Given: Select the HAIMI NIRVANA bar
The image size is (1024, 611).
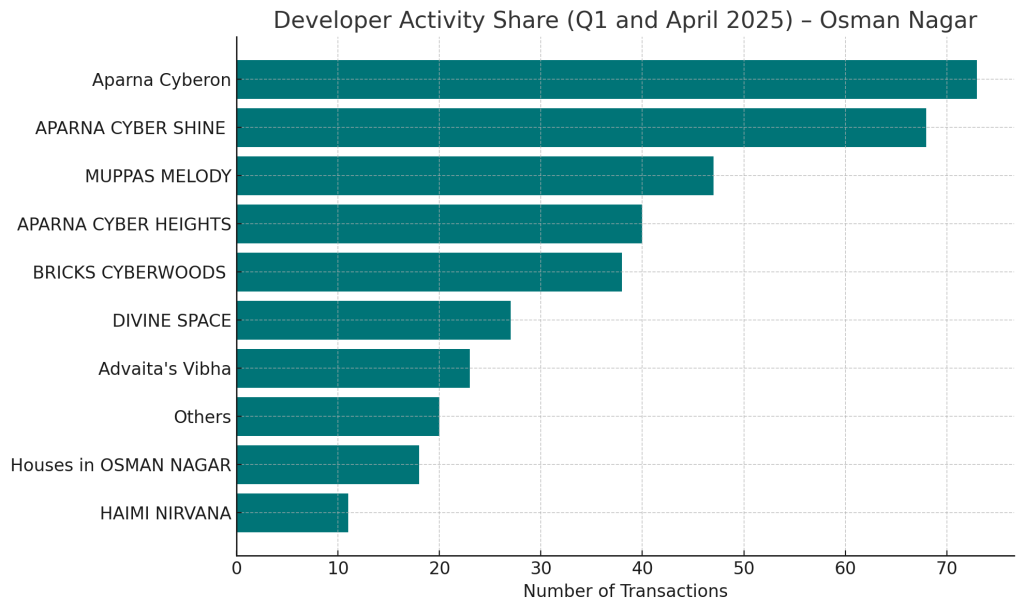Looking at the screenshot, I should [x=293, y=513].
